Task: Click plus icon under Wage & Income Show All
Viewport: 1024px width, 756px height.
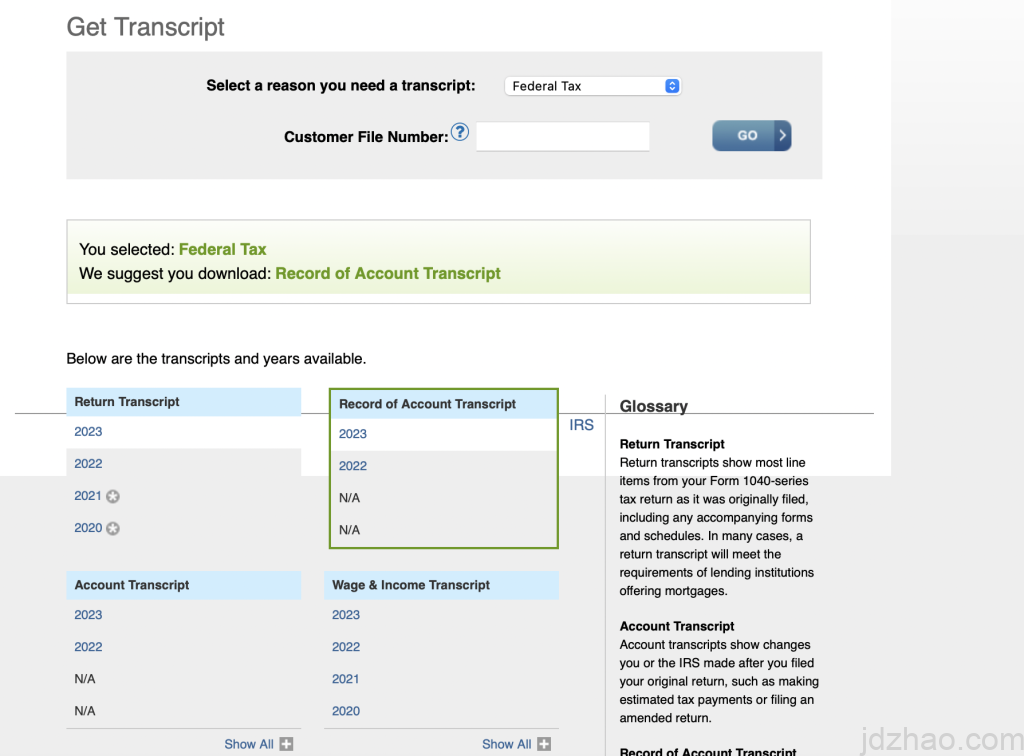Action: coord(544,744)
